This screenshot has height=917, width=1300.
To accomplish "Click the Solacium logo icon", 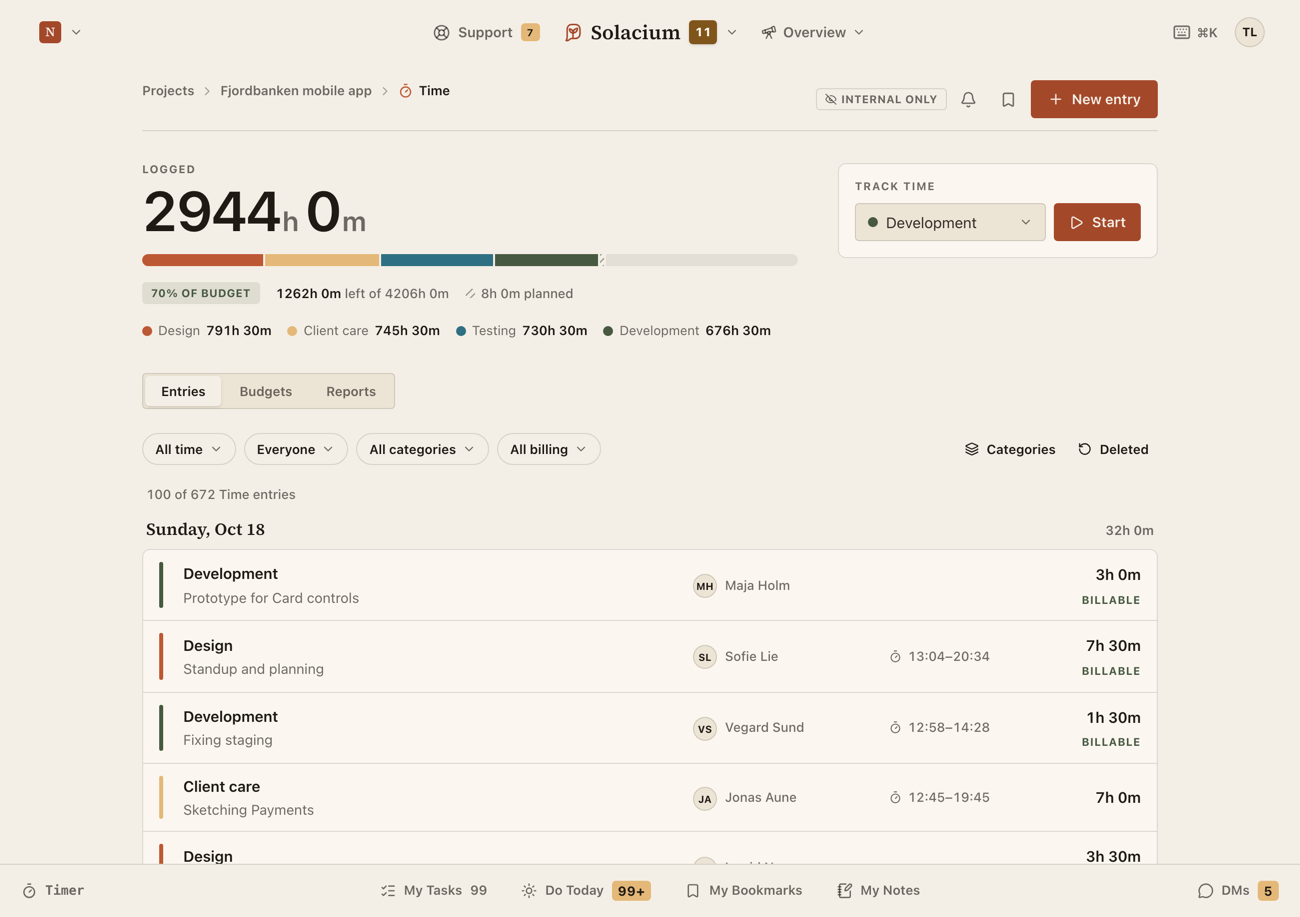I will (x=573, y=32).
